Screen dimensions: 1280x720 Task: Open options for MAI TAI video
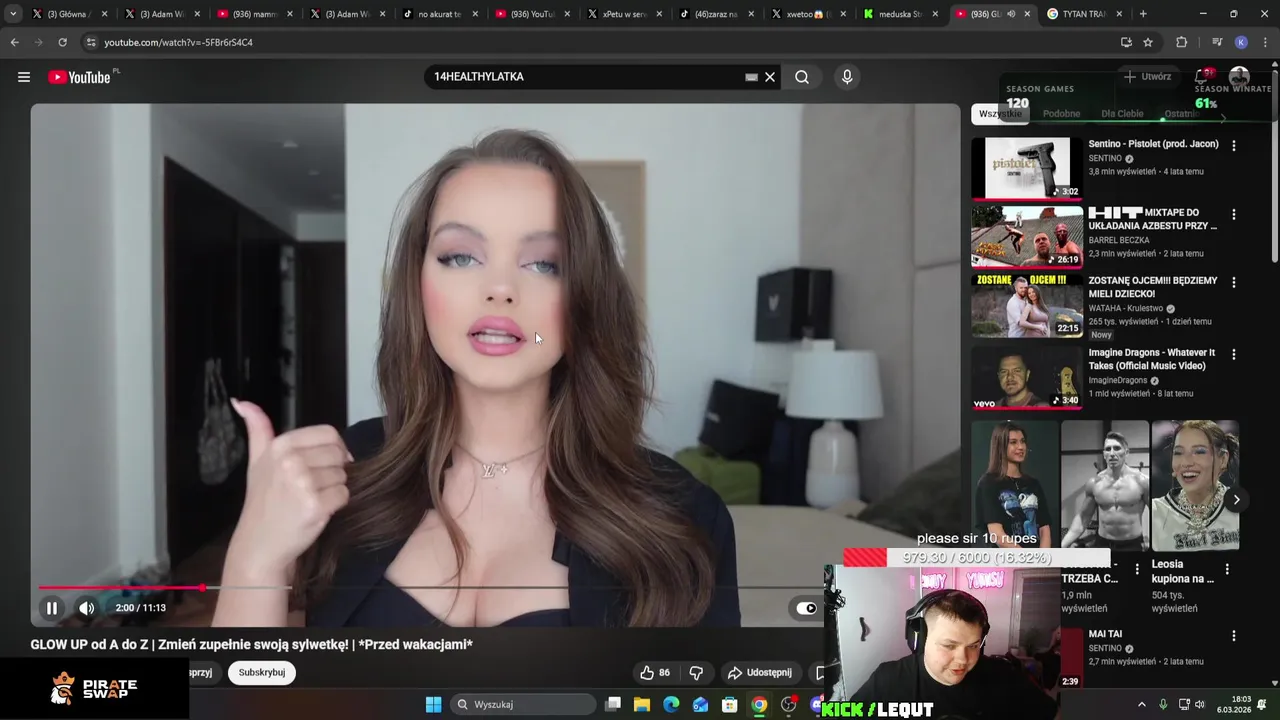[x=1233, y=636]
